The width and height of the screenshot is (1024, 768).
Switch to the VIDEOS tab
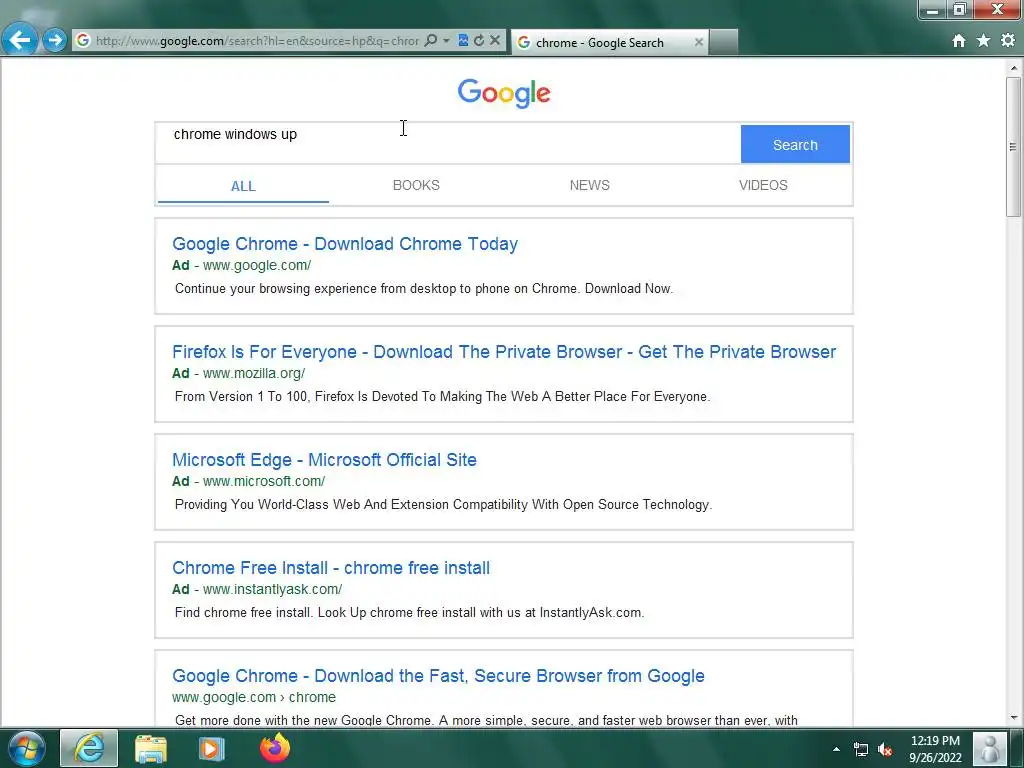click(x=763, y=185)
